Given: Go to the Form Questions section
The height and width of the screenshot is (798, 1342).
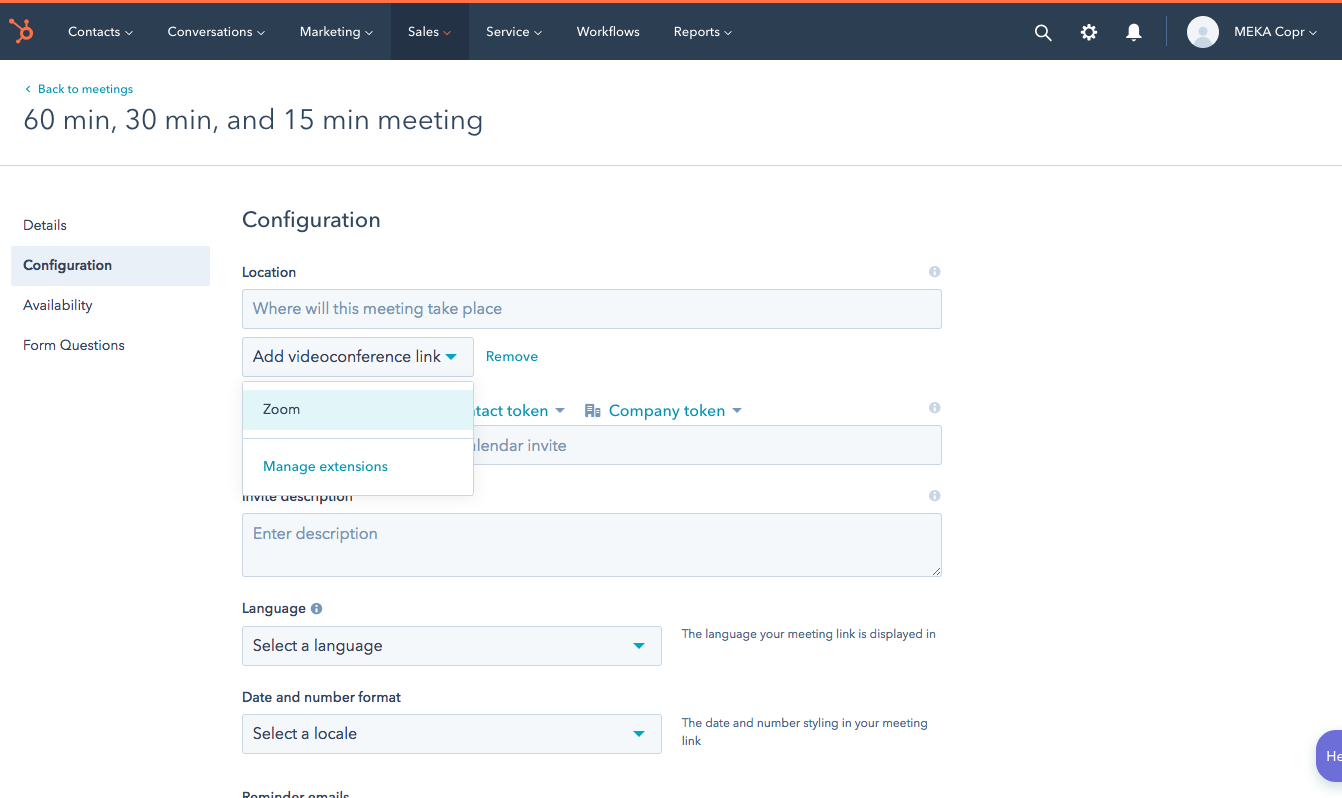Looking at the screenshot, I should (x=74, y=345).
